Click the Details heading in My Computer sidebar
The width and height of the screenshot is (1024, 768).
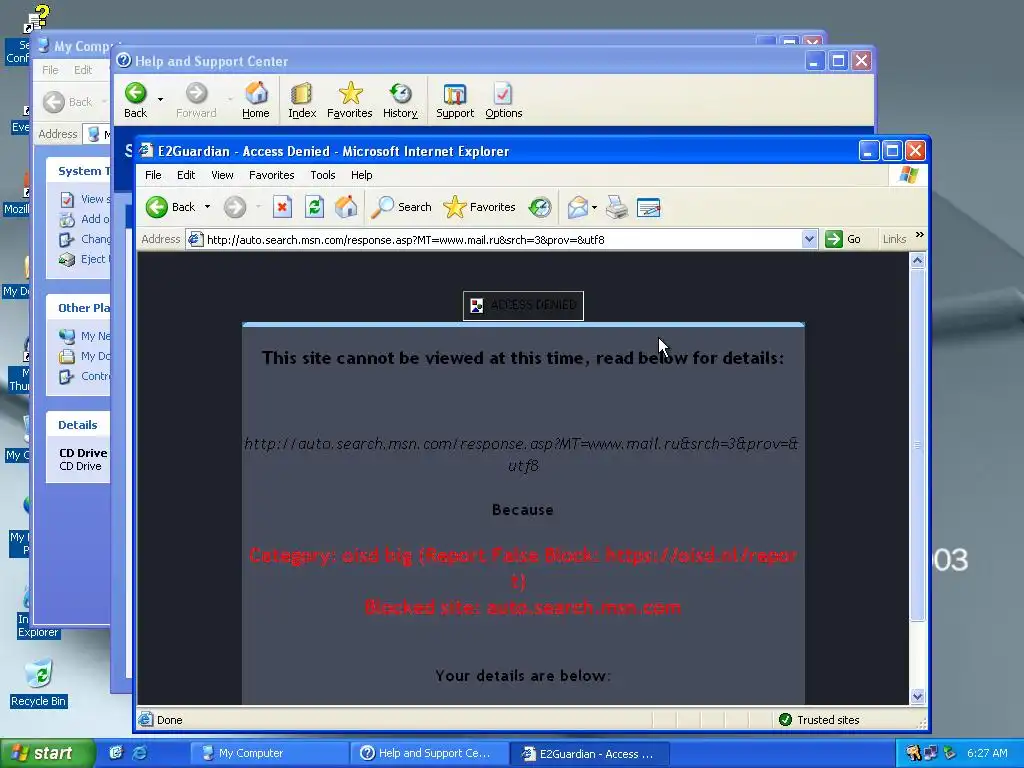[x=78, y=425]
